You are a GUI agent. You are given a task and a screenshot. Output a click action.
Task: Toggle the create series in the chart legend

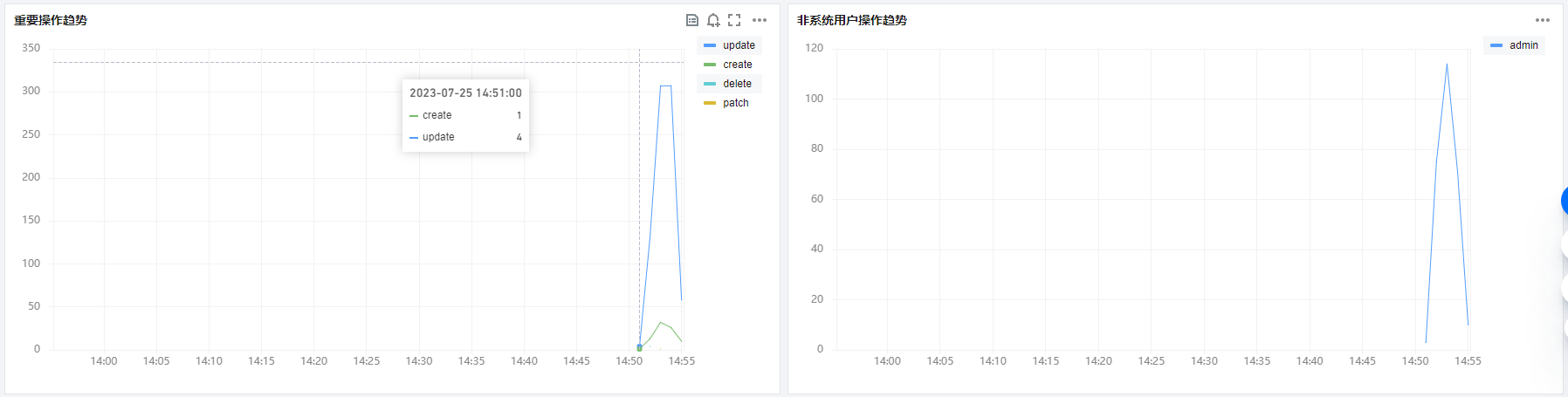728,65
